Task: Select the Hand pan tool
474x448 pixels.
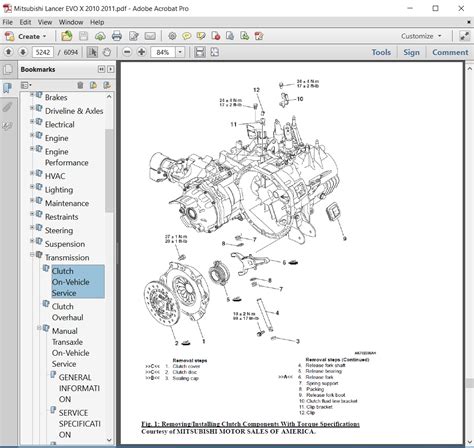Action: (x=107, y=52)
